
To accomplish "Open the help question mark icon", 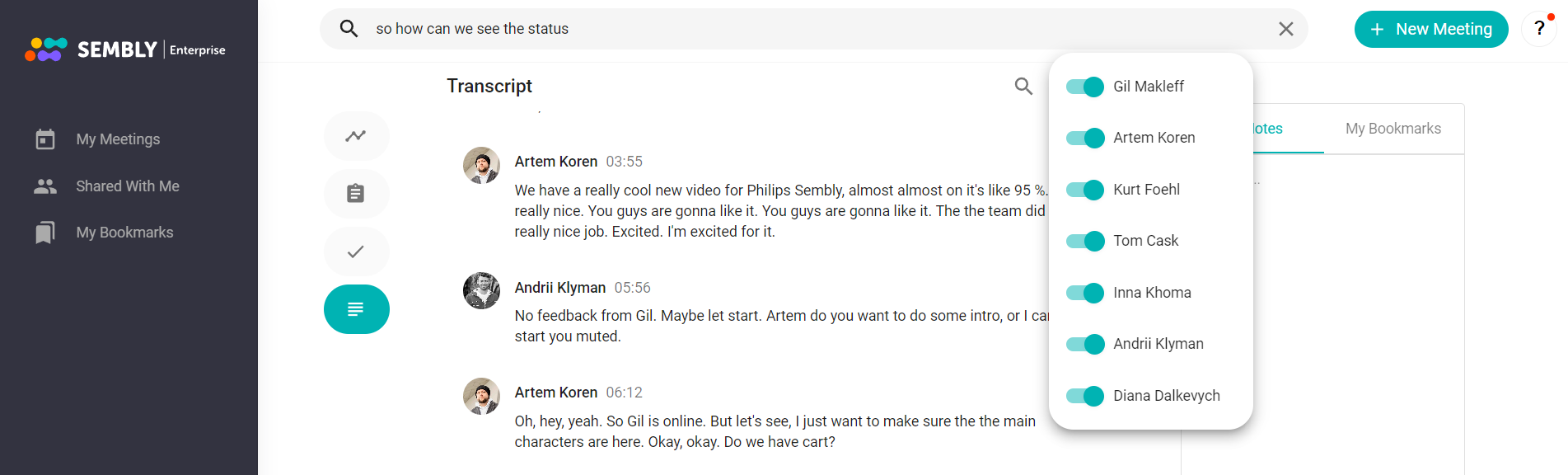I will pos(1538,29).
